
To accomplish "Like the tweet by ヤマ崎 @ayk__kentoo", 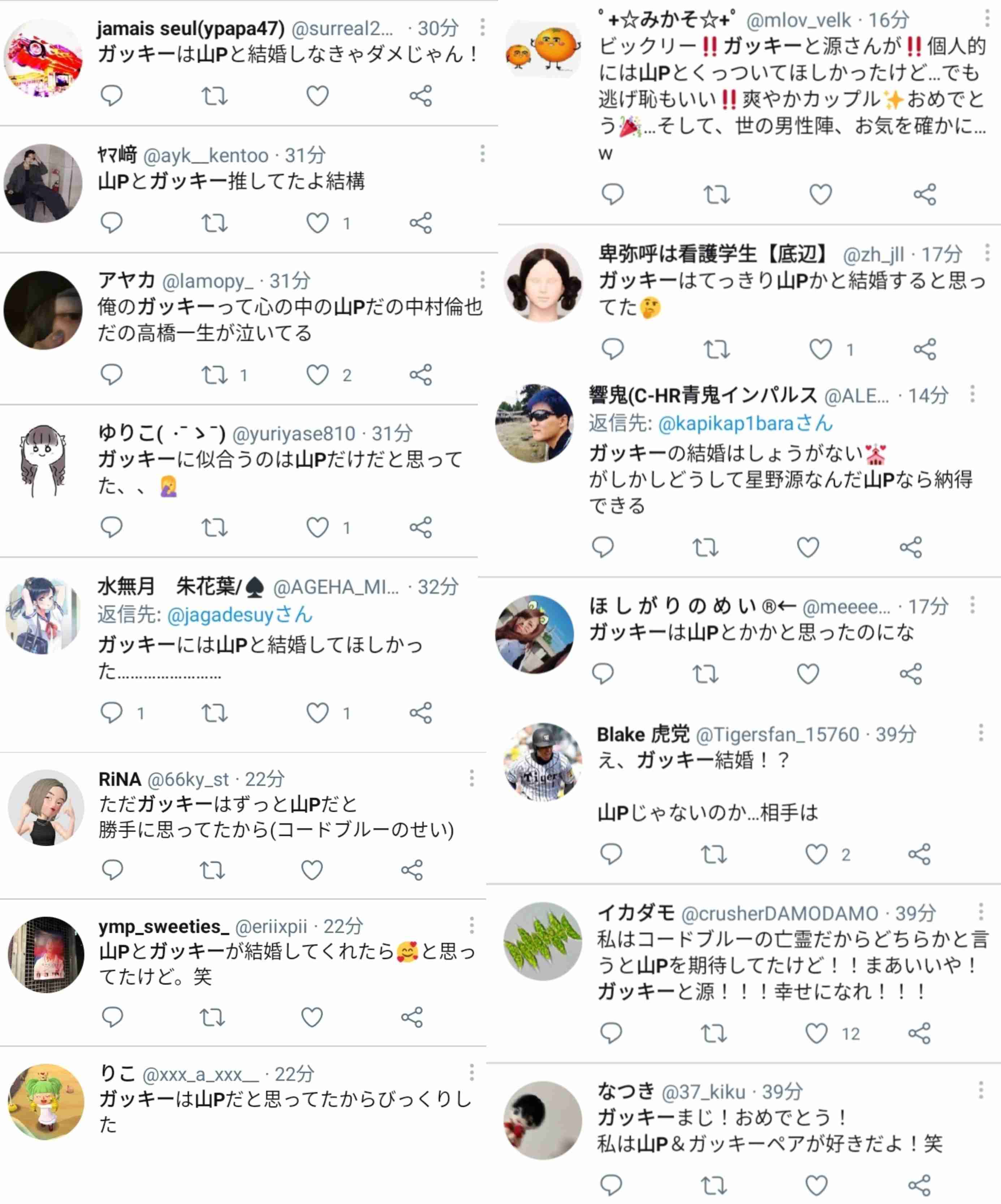I will point(317,222).
